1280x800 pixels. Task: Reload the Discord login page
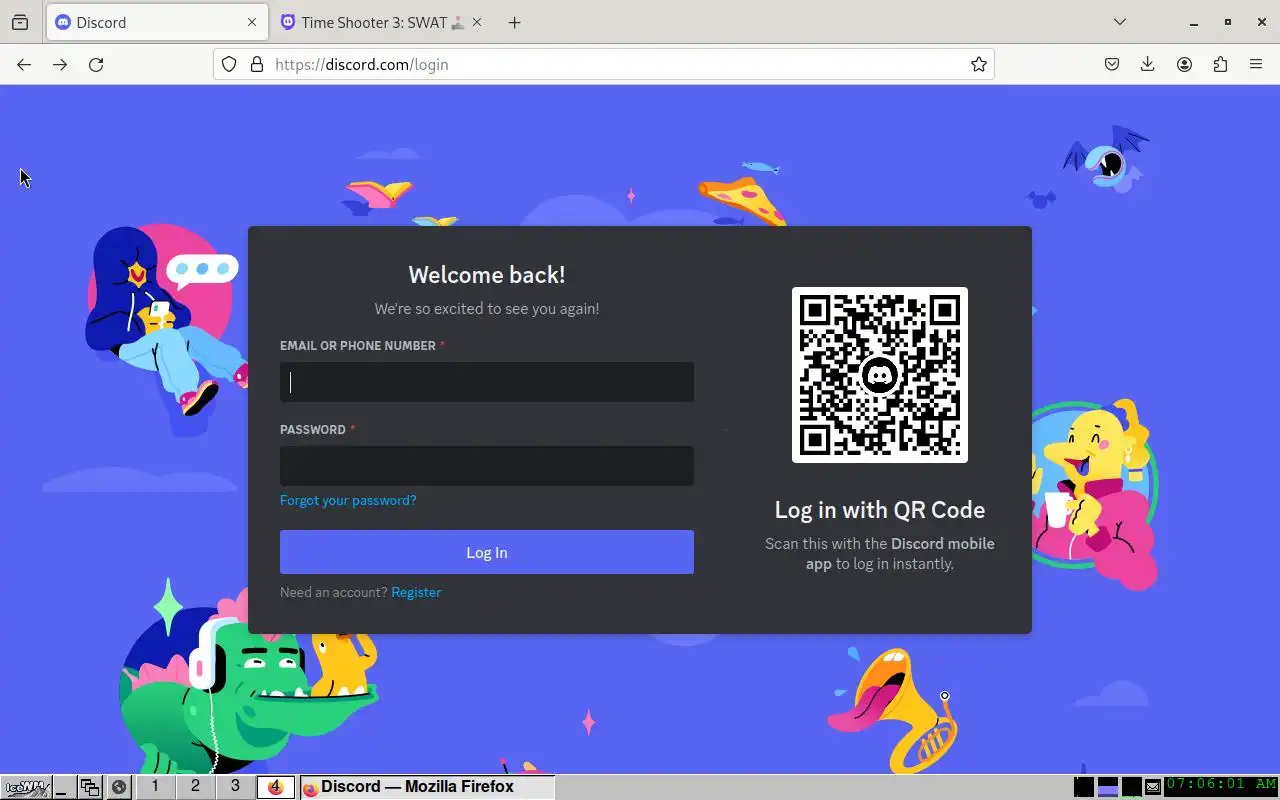[x=96, y=64]
